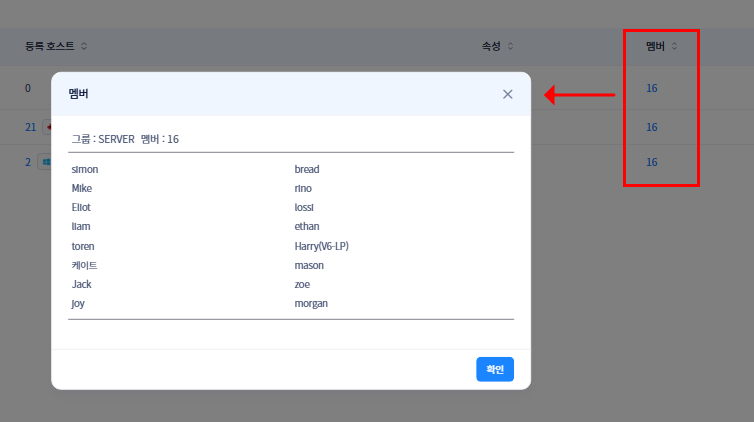Click the 등록 호스트 column header
Screen dimensions: 754x422
[50, 46]
